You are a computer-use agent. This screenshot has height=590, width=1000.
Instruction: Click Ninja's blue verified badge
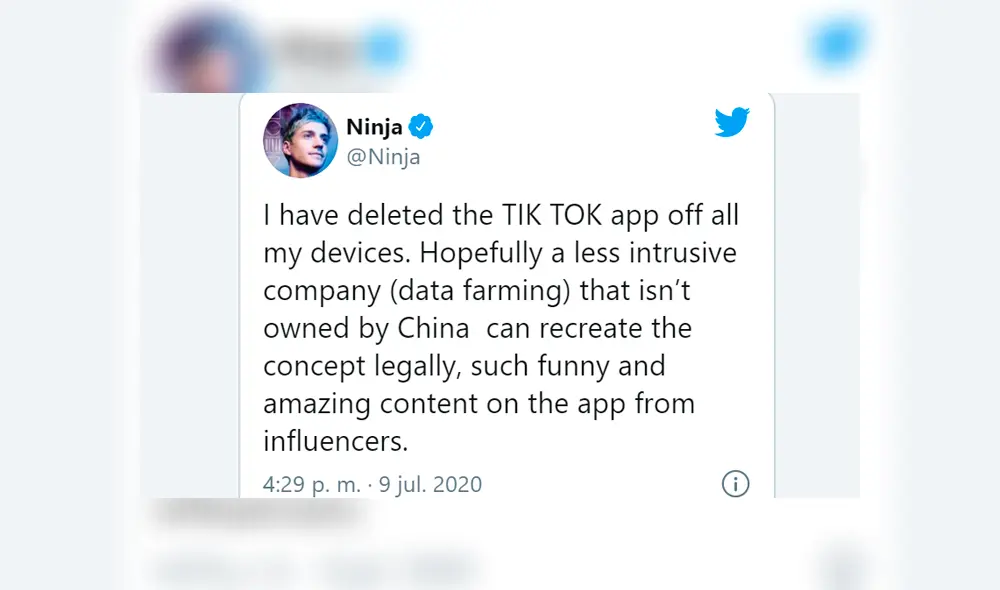click(x=422, y=127)
